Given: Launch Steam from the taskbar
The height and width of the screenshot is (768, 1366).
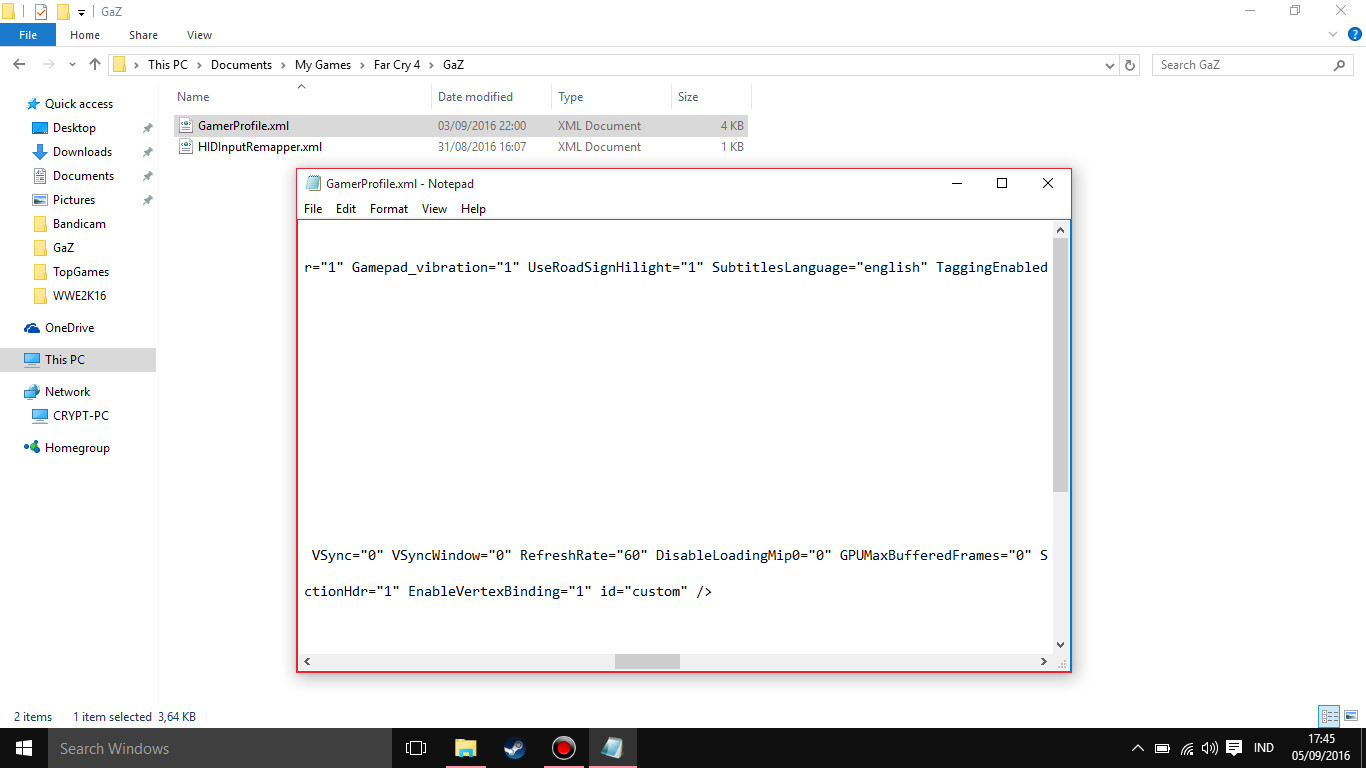Looking at the screenshot, I should (514, 748).
